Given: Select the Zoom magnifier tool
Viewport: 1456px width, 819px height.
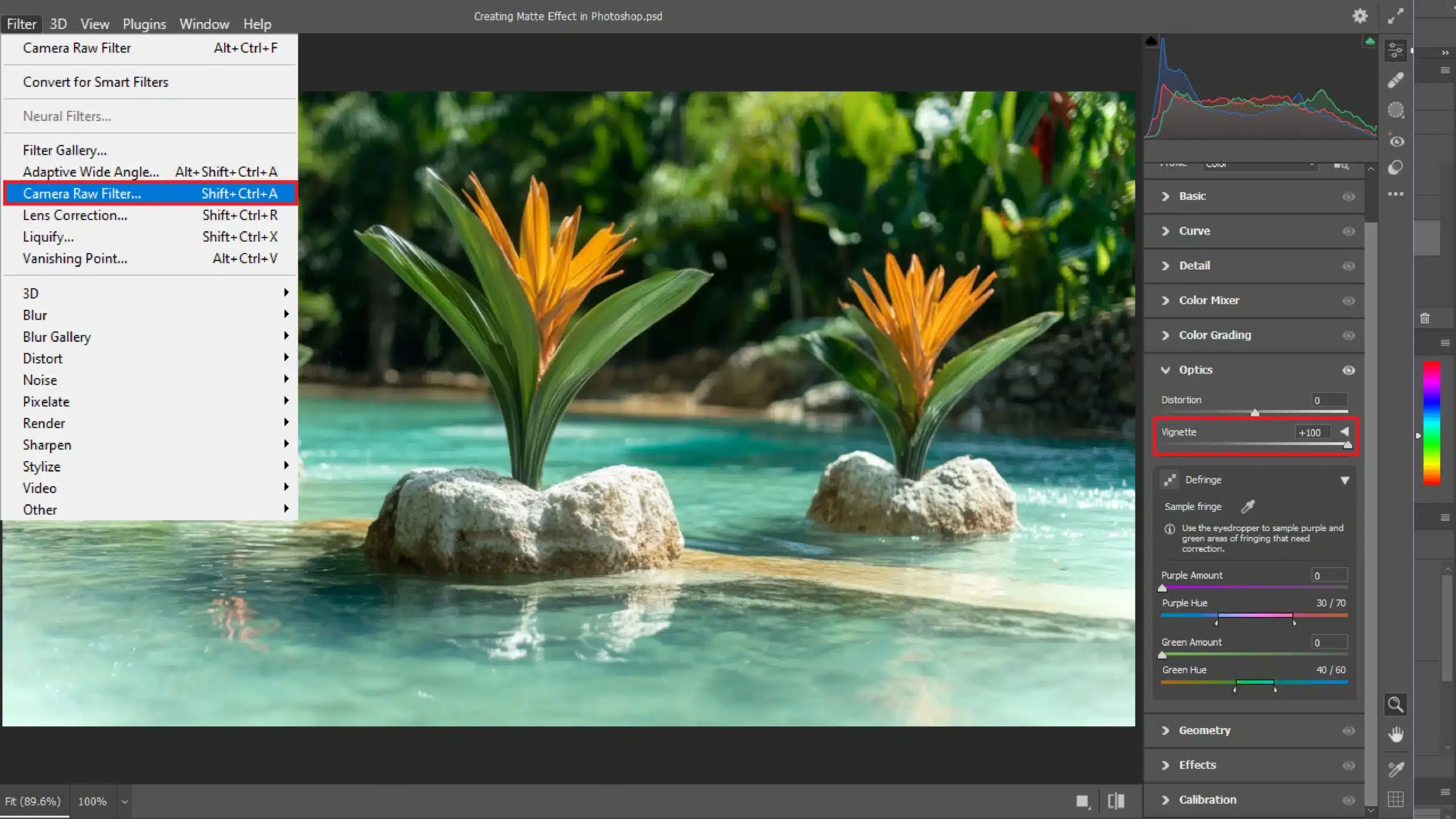Looking at the screenshot, I should 1396,705.
